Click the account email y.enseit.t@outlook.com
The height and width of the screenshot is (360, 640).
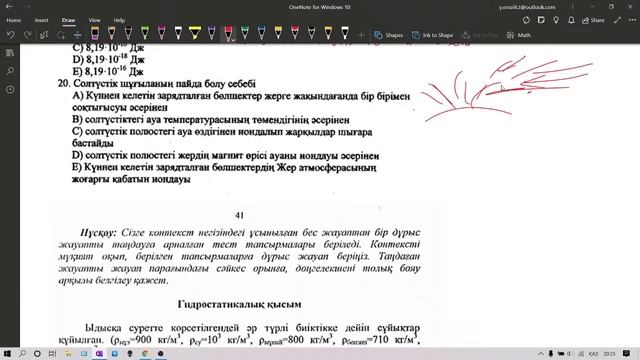click(x=527, y=7)
